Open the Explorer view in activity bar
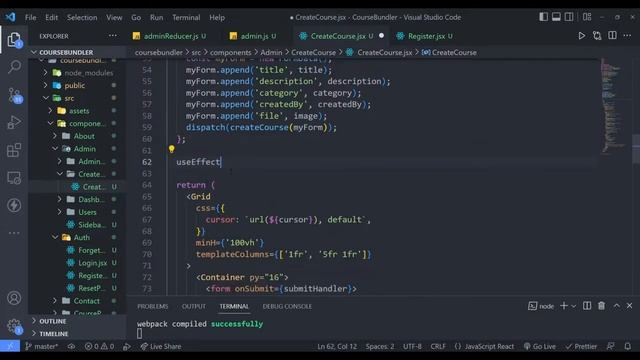 point(14,40)
